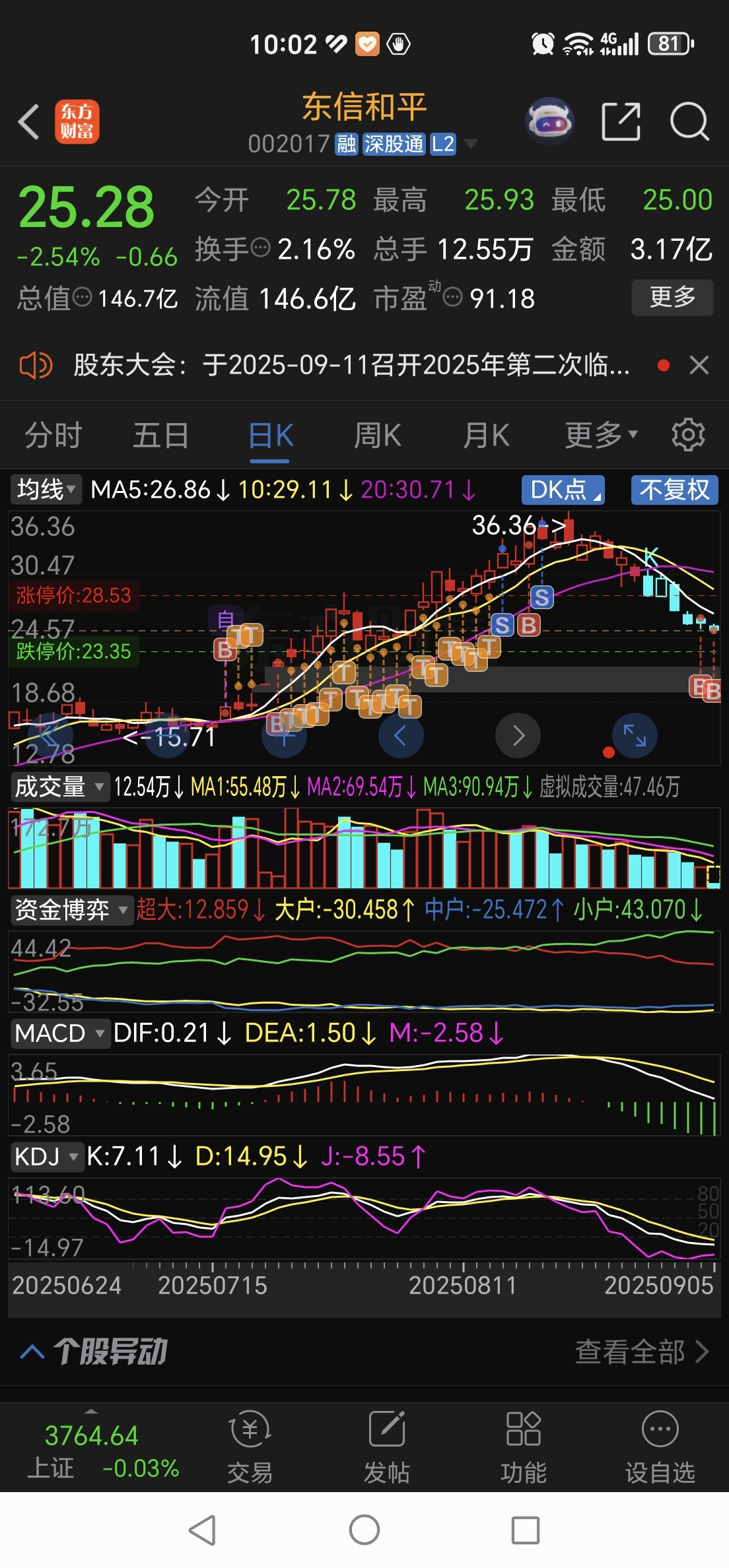Image resolution: width=729 pixels, height=1568 pixels.
Task: Tap the red dot below chart
Action: [609, 752]
